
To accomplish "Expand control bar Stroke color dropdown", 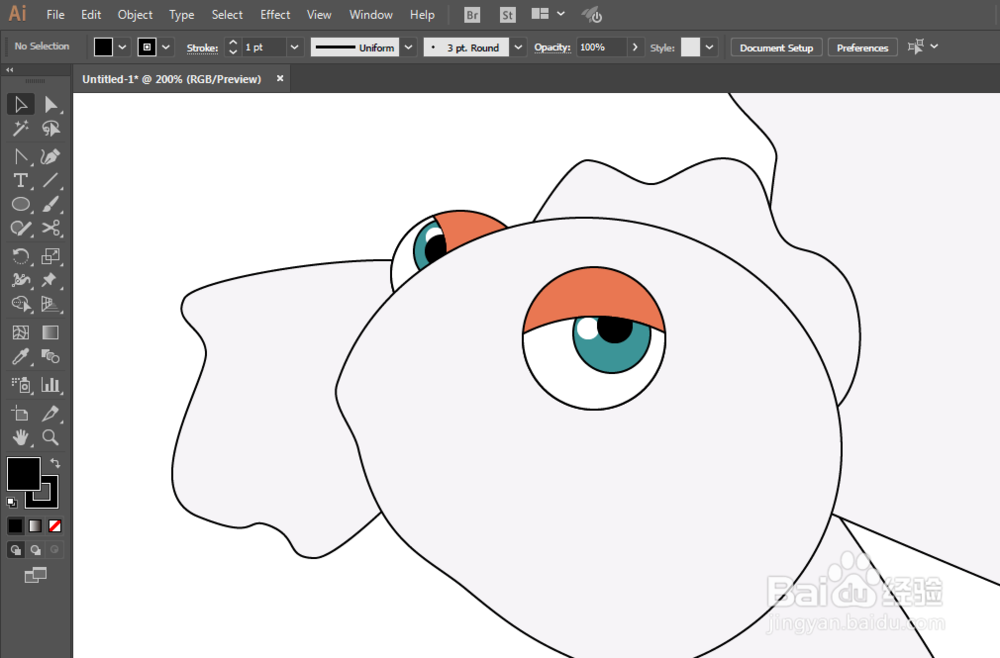I will (x=166, y=47).
